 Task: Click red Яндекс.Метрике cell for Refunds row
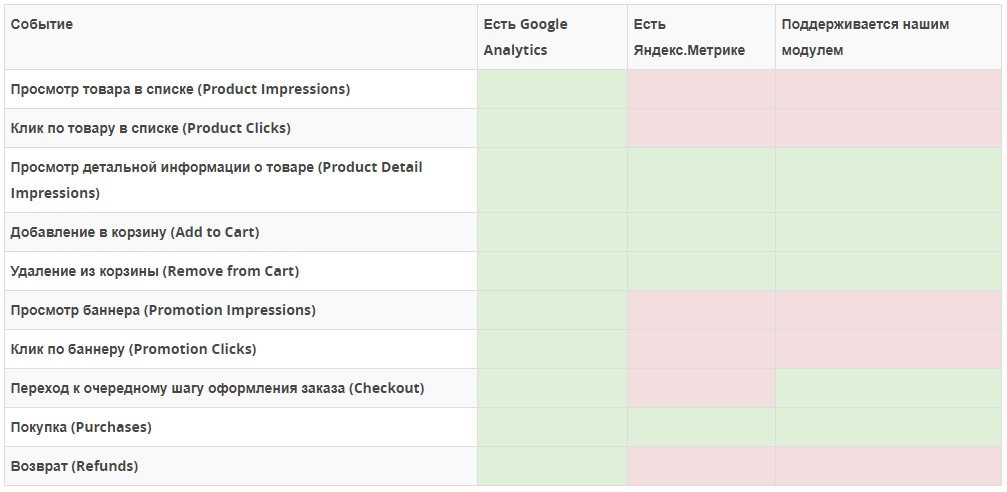point(701,466)
